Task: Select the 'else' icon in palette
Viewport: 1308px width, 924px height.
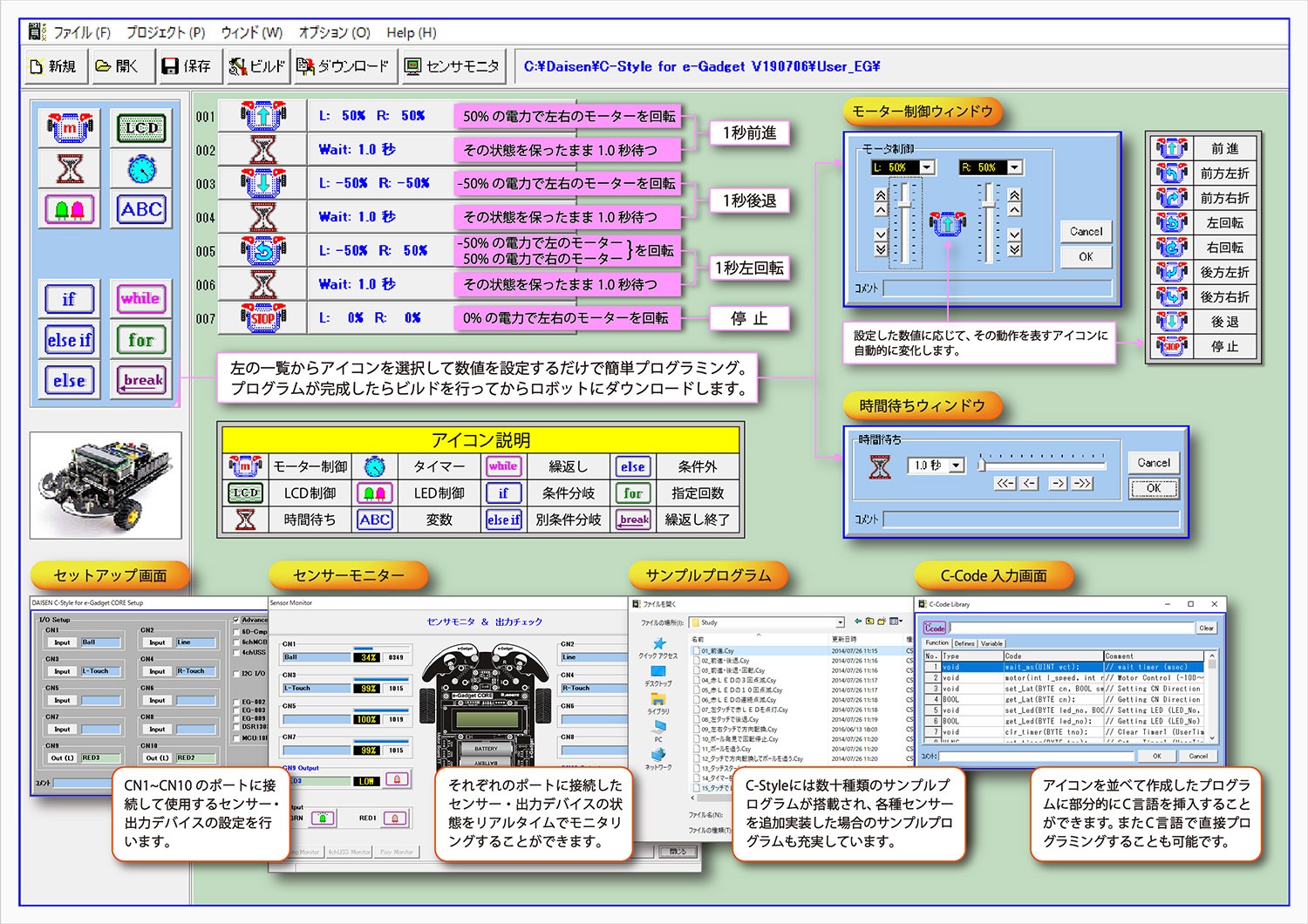Action: [x=69, y=381]
